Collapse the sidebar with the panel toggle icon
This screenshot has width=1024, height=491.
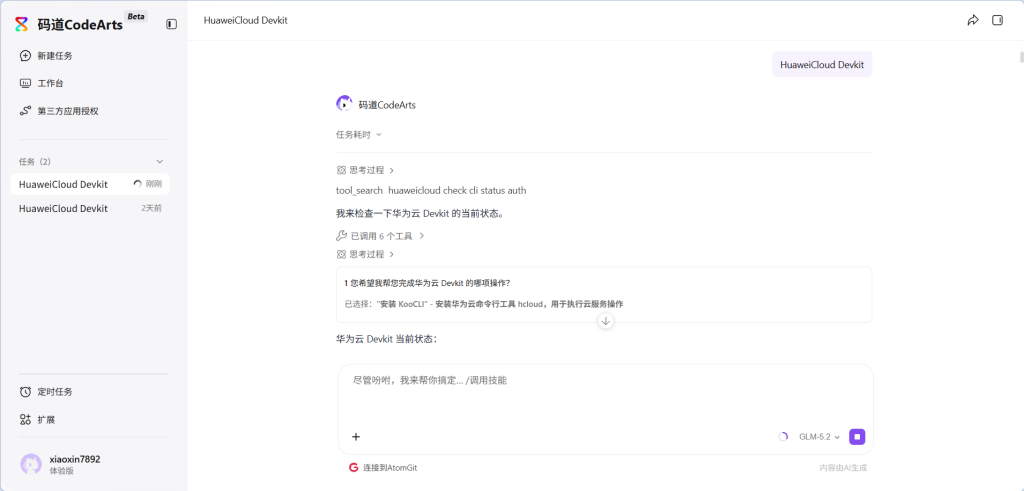coord(171,24)
